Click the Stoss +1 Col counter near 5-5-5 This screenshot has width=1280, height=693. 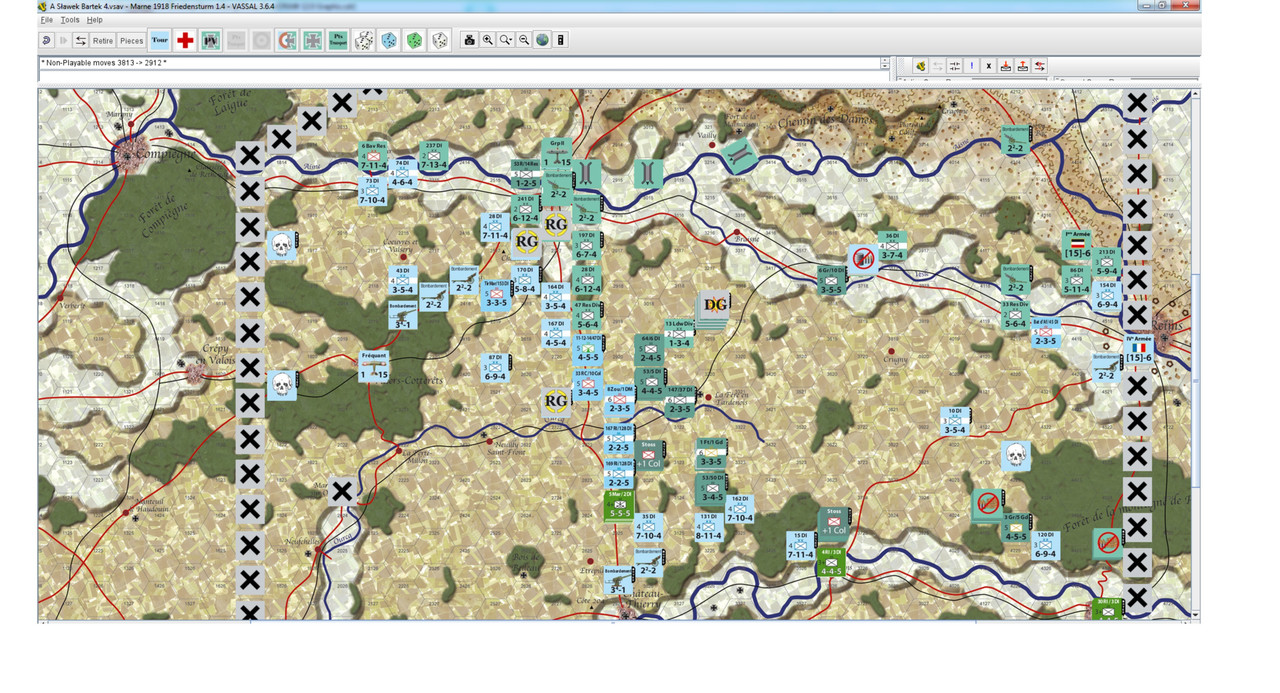[x=648, y=456]
